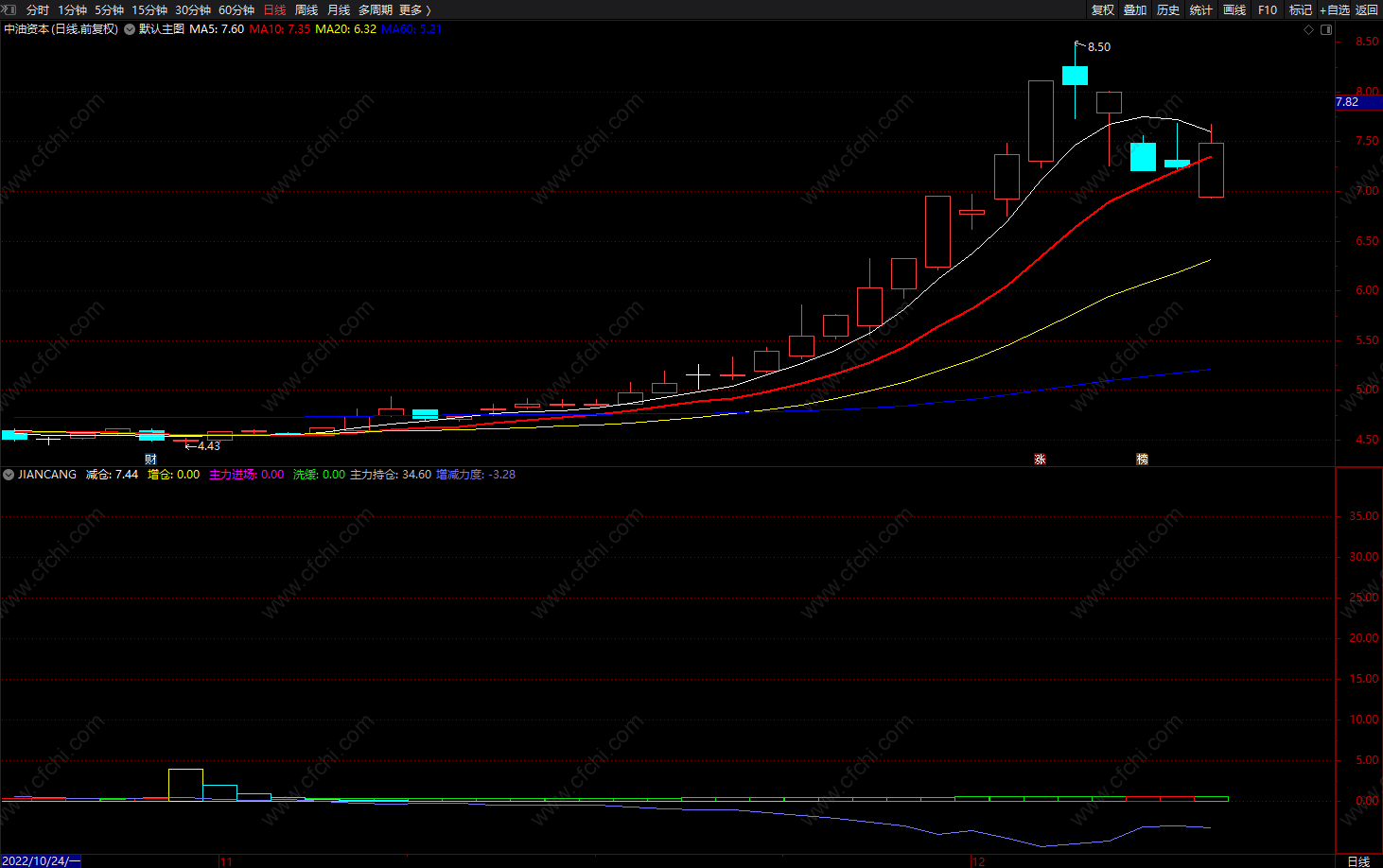Expand the main chart indicator dropdown arrow
The image size is (1383, 868).
pos(130,29)
